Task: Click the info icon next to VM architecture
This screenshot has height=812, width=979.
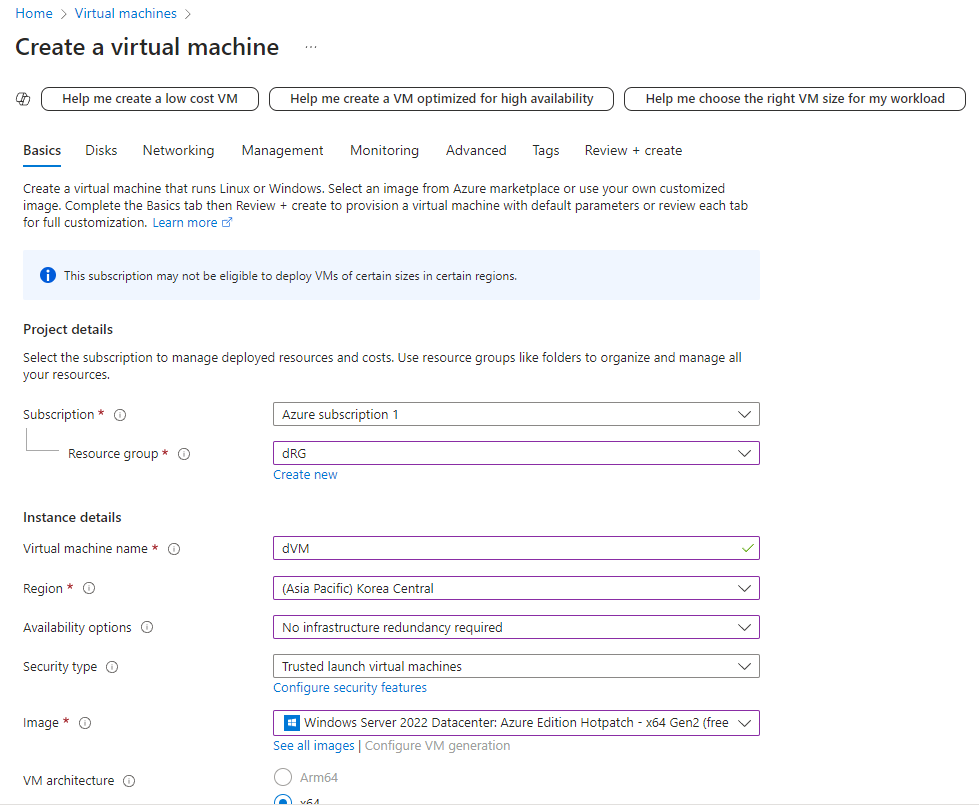Action: click(x=129, y=781)
